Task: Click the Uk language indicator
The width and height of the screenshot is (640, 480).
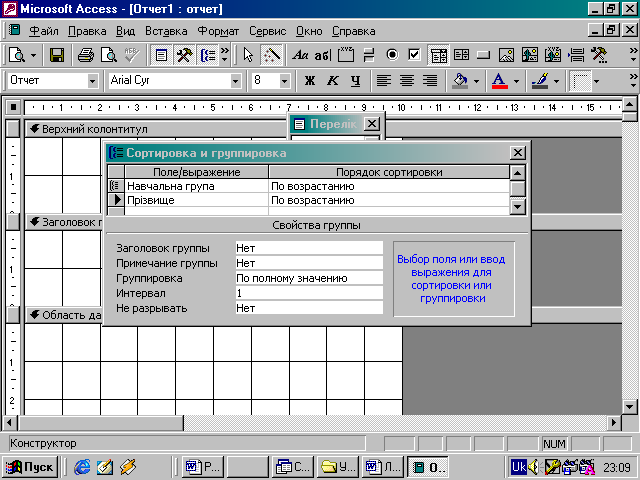Action: (x=519, y=466)
